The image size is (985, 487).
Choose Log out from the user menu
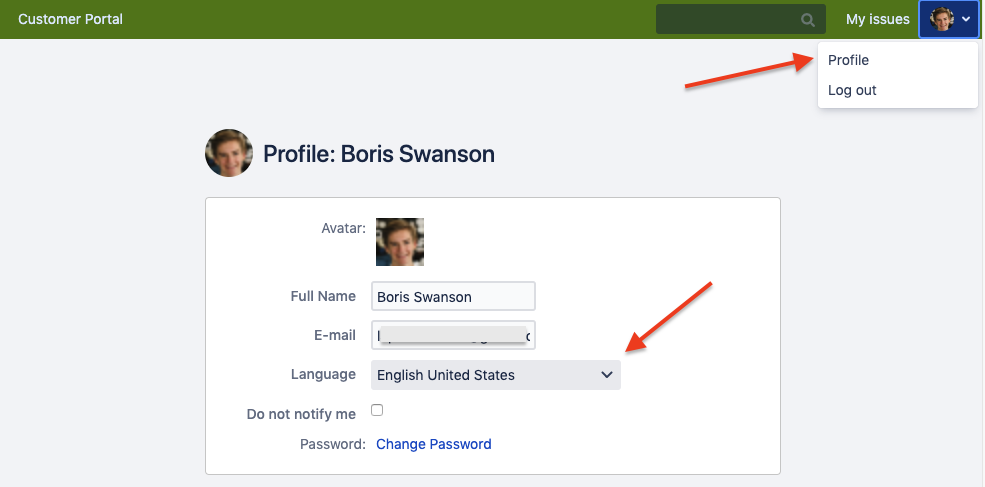pos(852,90)
